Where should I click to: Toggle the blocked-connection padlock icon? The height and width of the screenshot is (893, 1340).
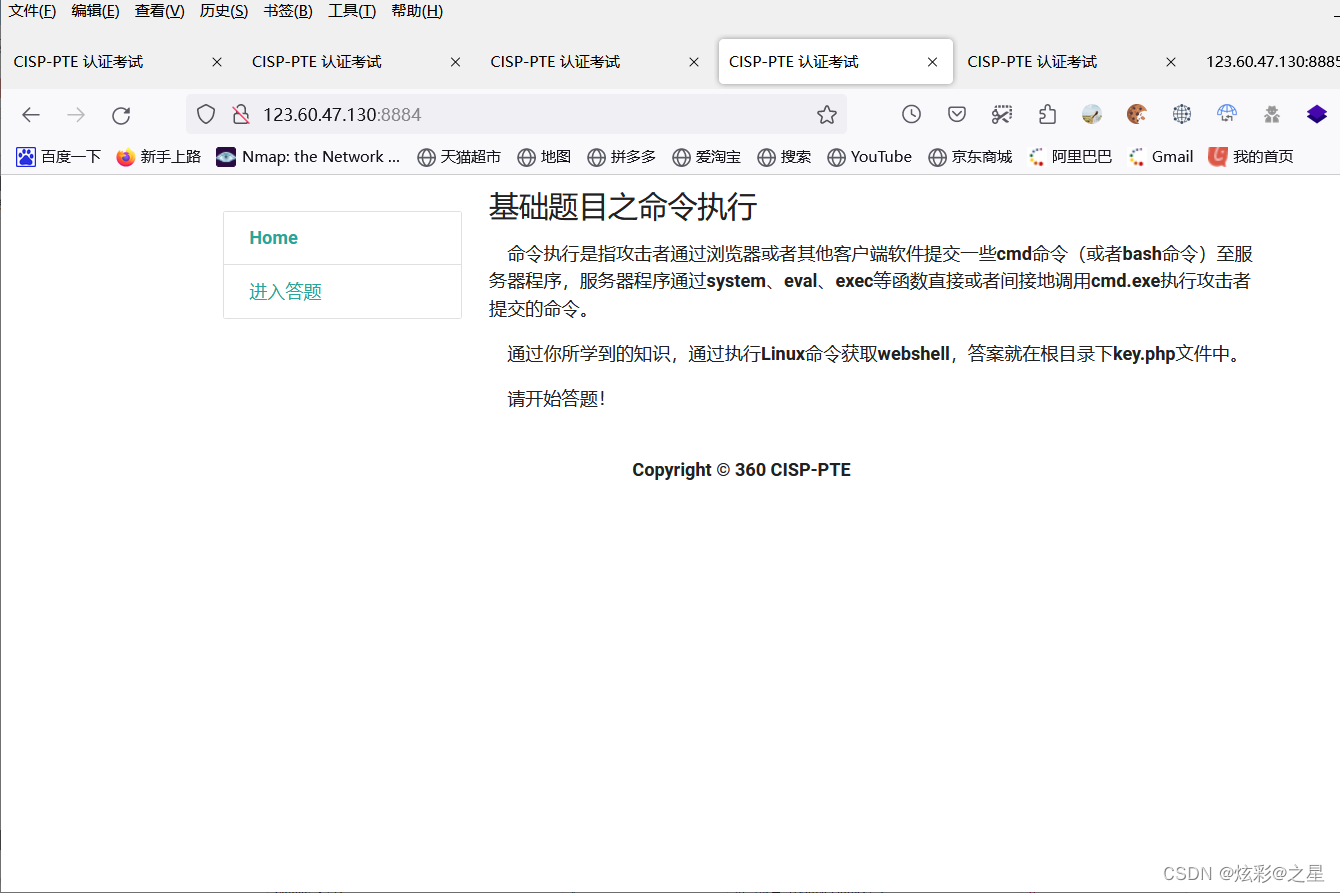[241, 114]
